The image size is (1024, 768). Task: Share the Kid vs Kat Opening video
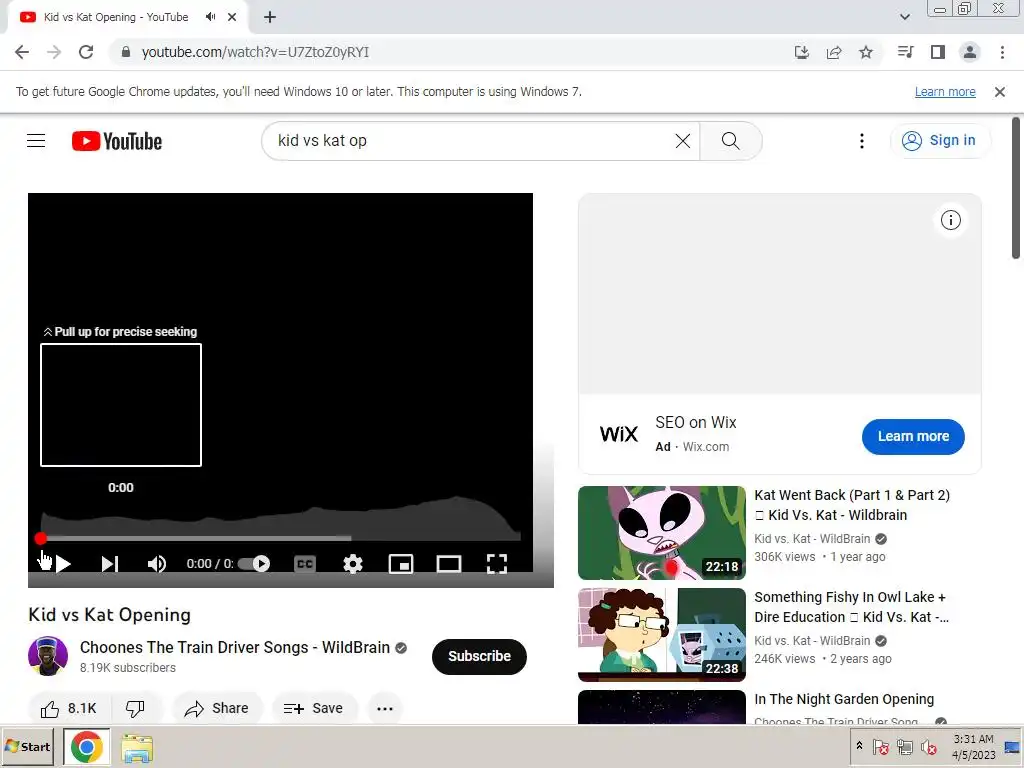pyautogui.click(x=217, y=709)
